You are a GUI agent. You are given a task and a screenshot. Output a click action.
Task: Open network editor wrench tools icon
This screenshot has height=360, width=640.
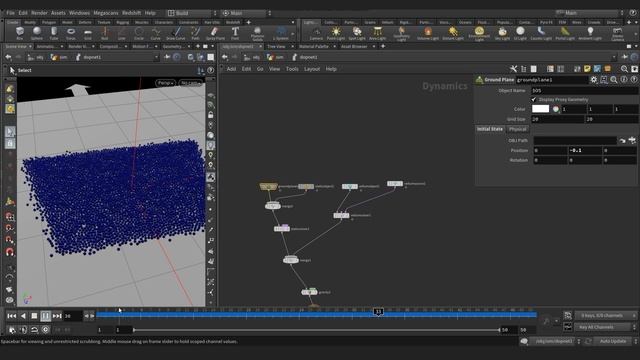pyautogui.click(x=513, y=69)
